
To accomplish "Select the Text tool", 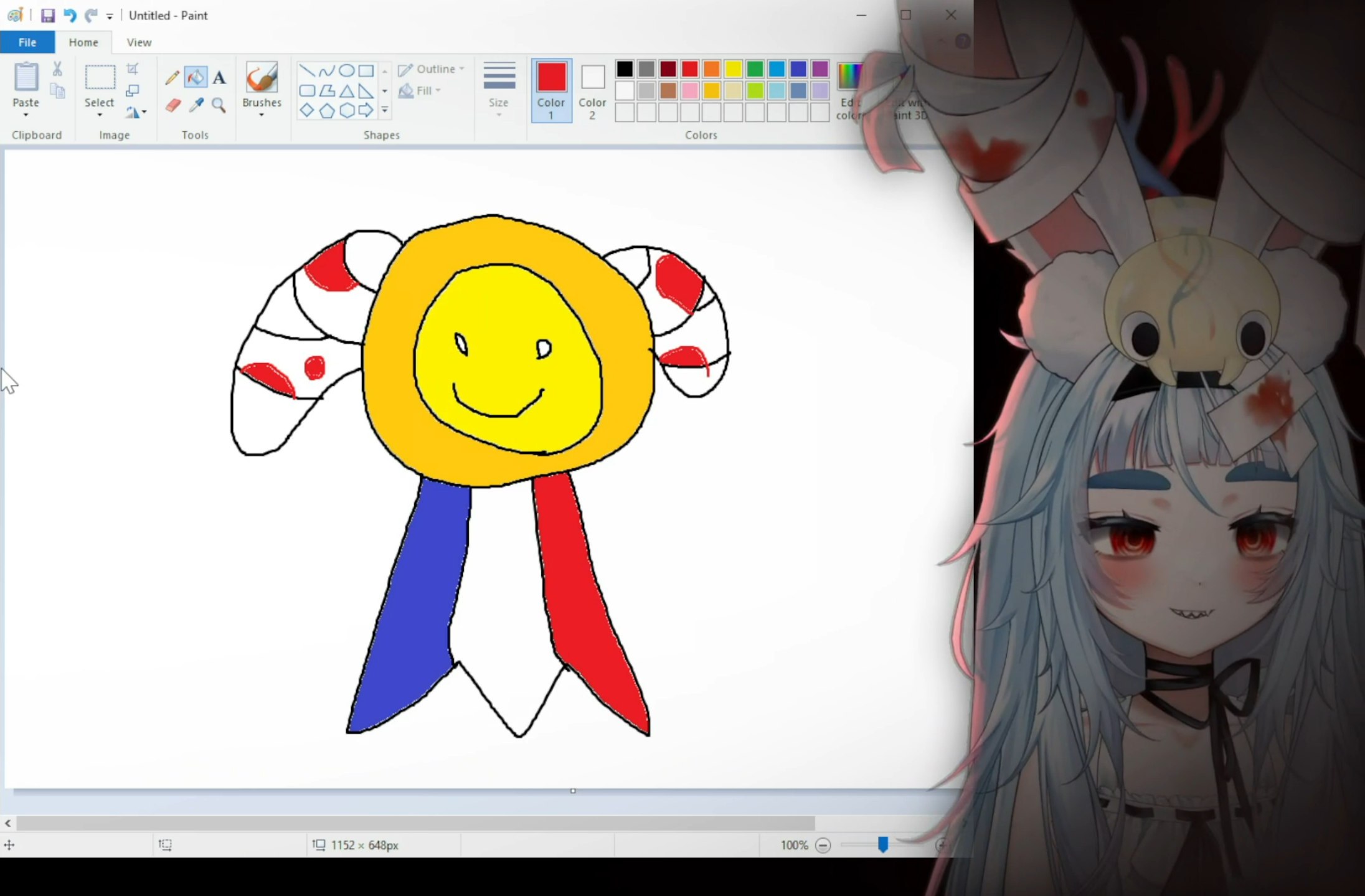I will point(219,77).
